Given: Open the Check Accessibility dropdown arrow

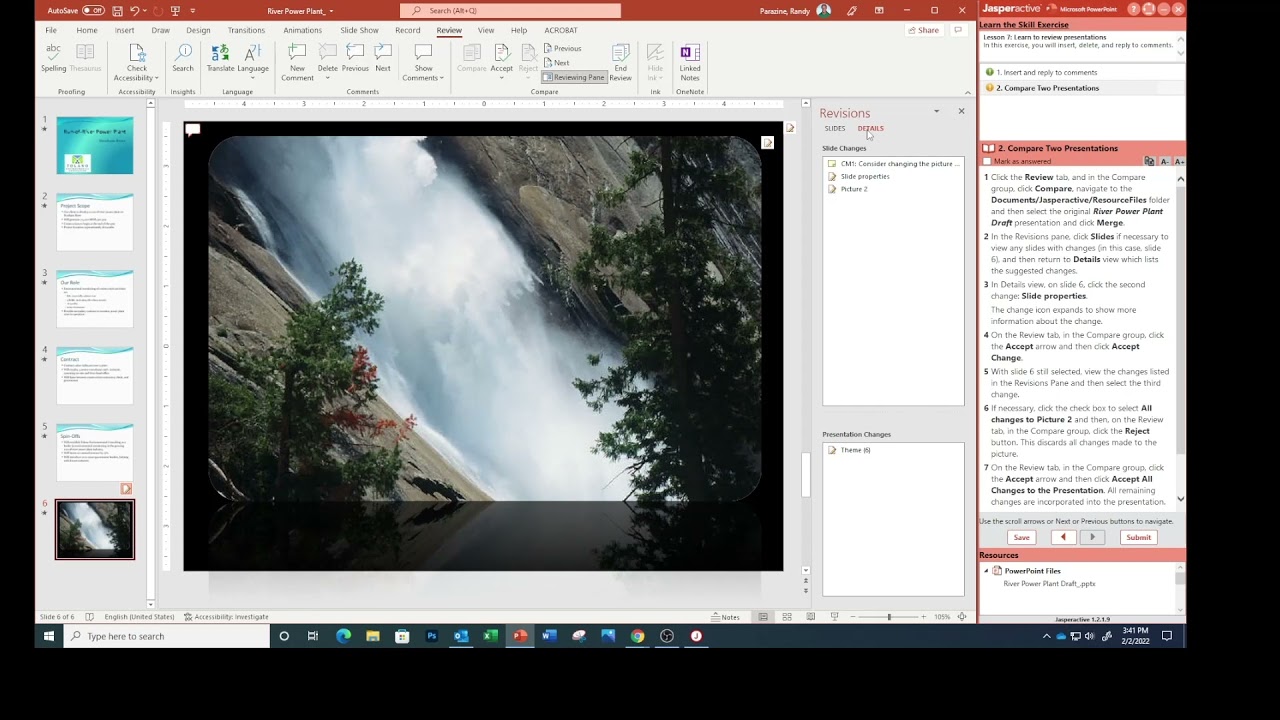Looking at the screenshot, I should coord(157,78).
